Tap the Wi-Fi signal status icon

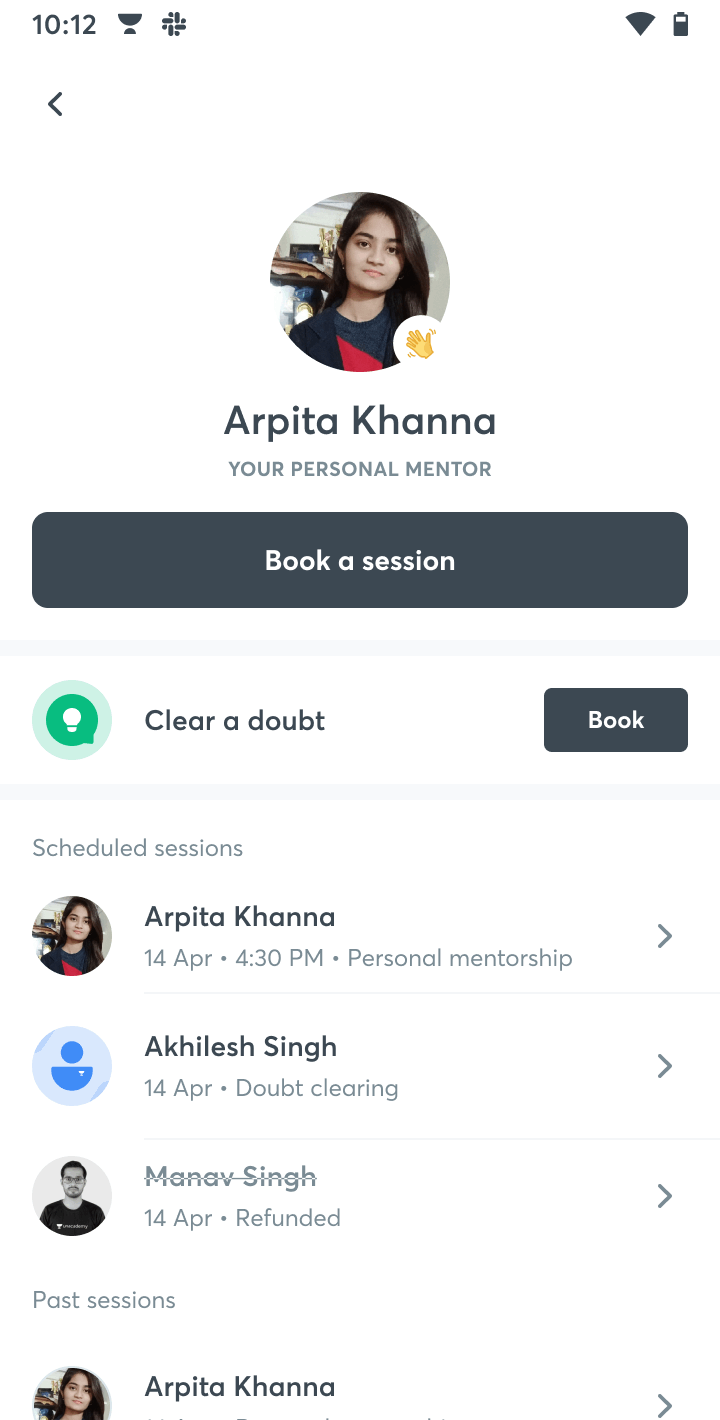coord(640,25)
